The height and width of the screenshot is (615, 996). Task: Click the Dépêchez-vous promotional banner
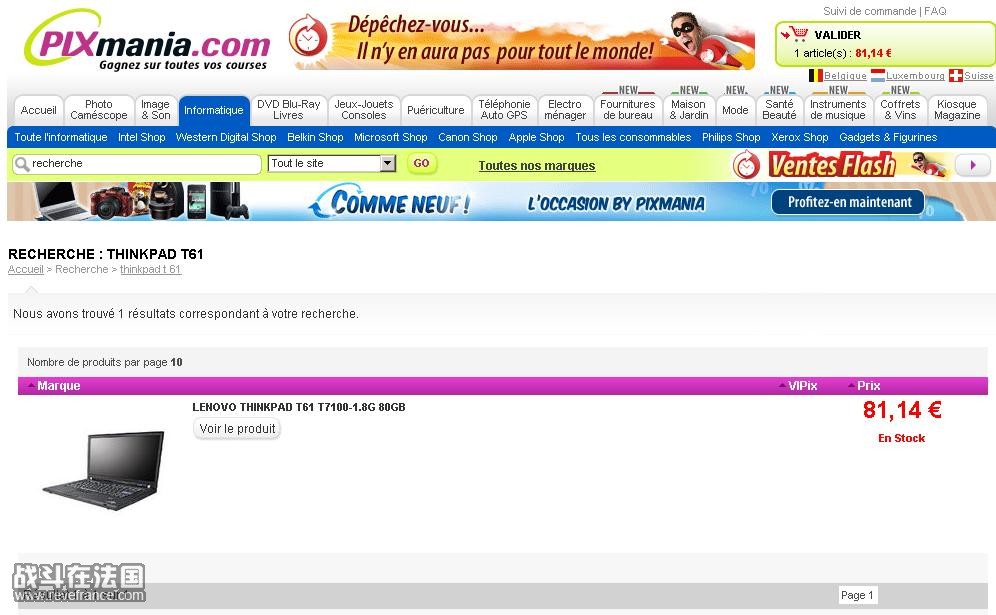523,41
